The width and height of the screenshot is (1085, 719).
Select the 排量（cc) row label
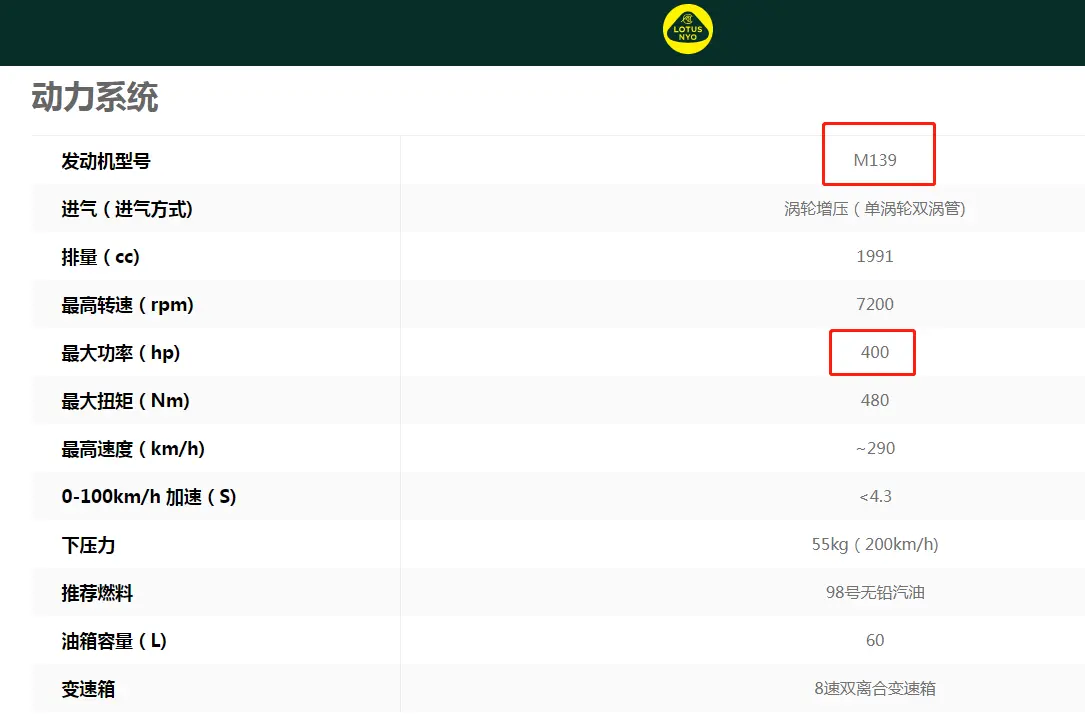pos(100,257)
